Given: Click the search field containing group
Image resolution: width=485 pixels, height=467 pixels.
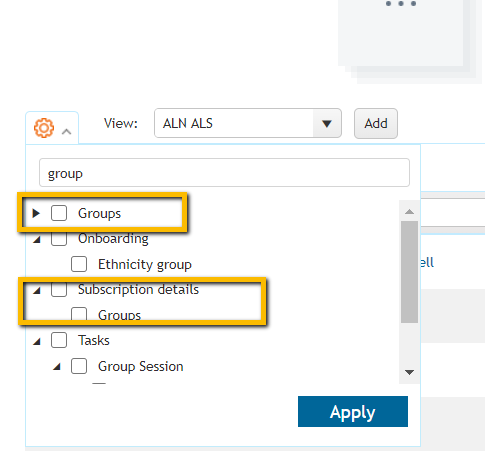Looking at the screenshot, I should pos(224,173).
